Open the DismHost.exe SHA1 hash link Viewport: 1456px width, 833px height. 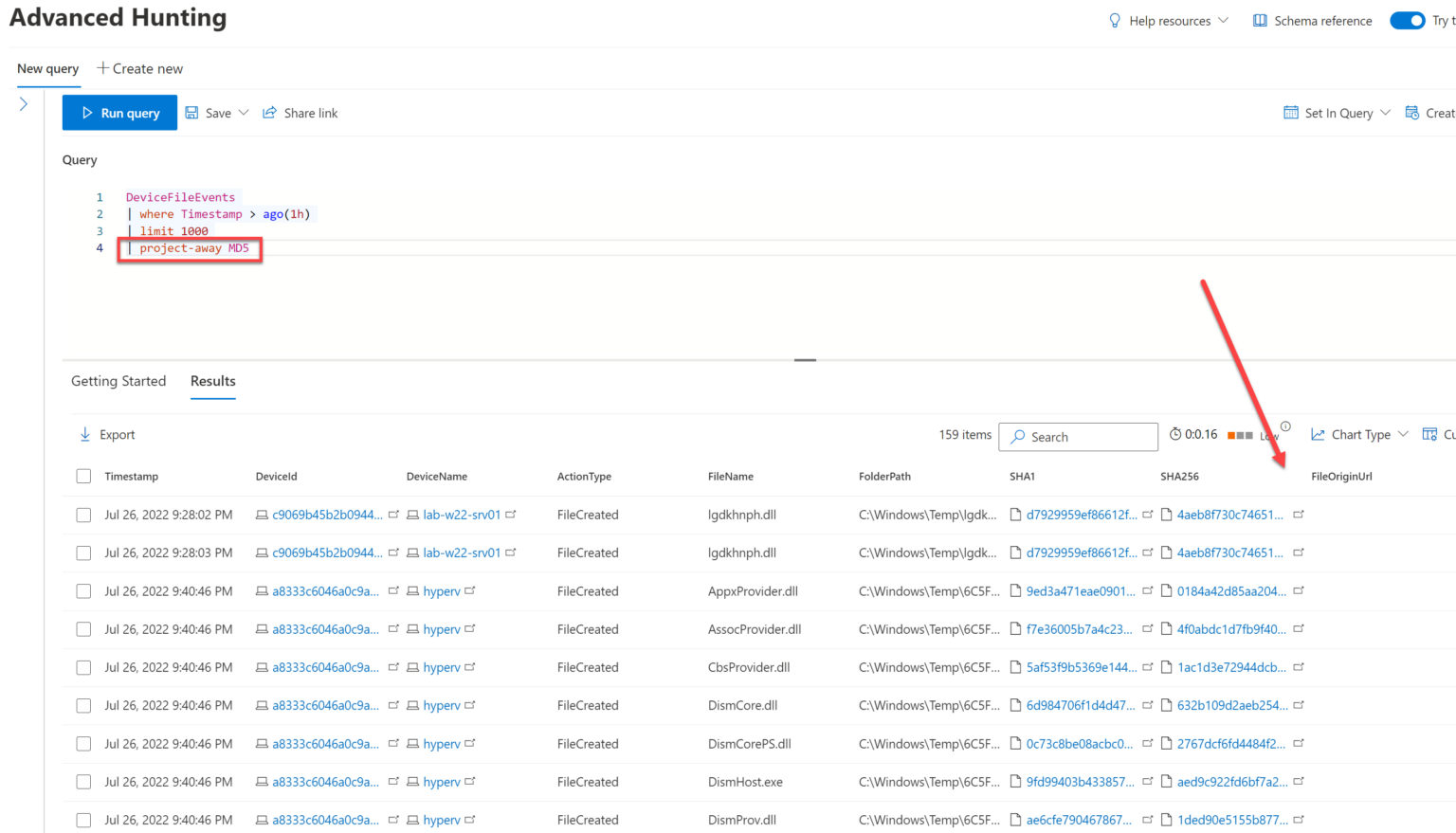(x=1080, y=782)
